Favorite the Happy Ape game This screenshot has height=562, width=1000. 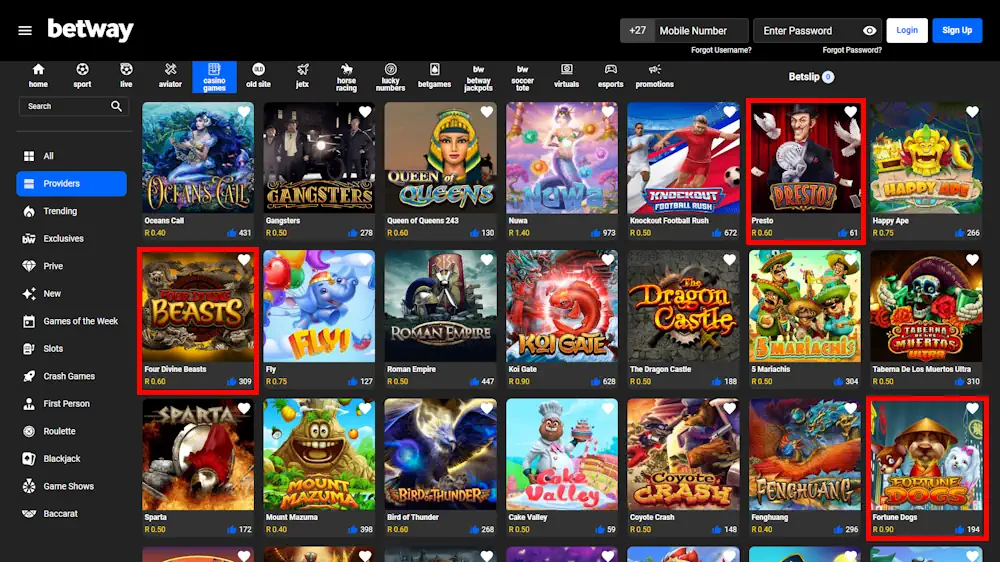pos(972,112)
